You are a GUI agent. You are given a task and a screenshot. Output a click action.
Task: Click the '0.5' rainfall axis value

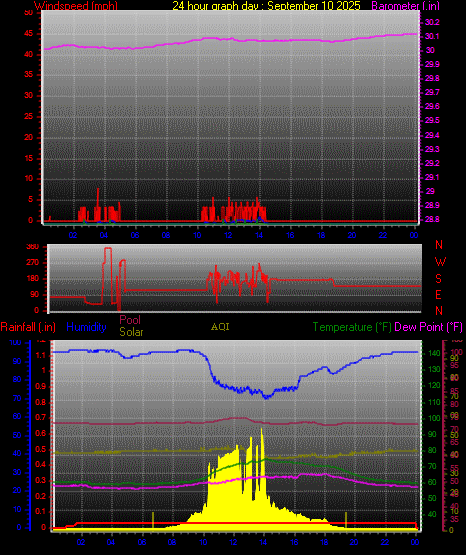pos(41,450)
